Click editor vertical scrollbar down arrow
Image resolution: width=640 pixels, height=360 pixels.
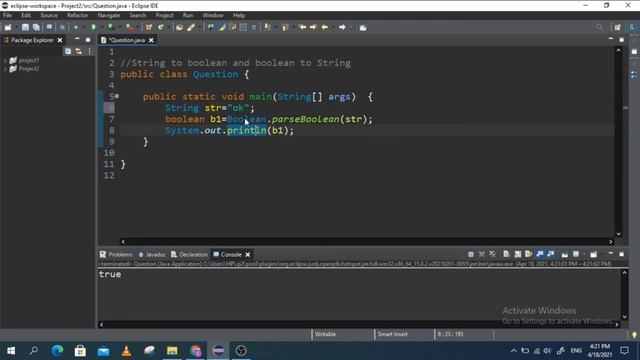tap(618, 234)
